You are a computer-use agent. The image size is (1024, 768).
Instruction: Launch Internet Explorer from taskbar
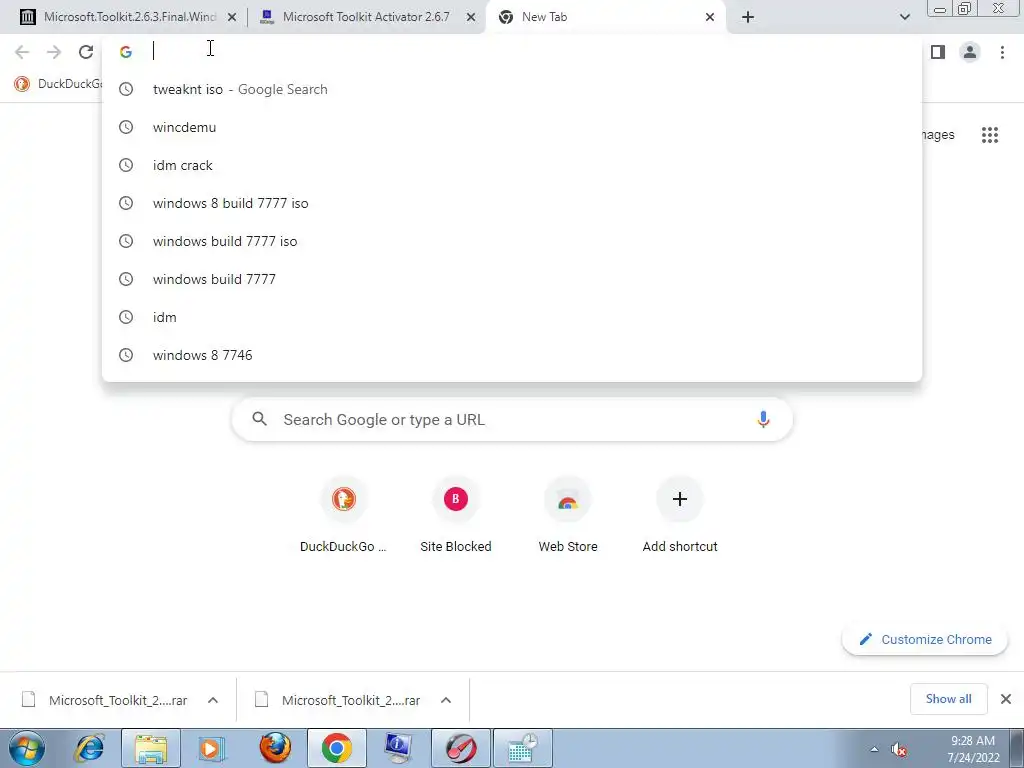click(x=90, y=748)
